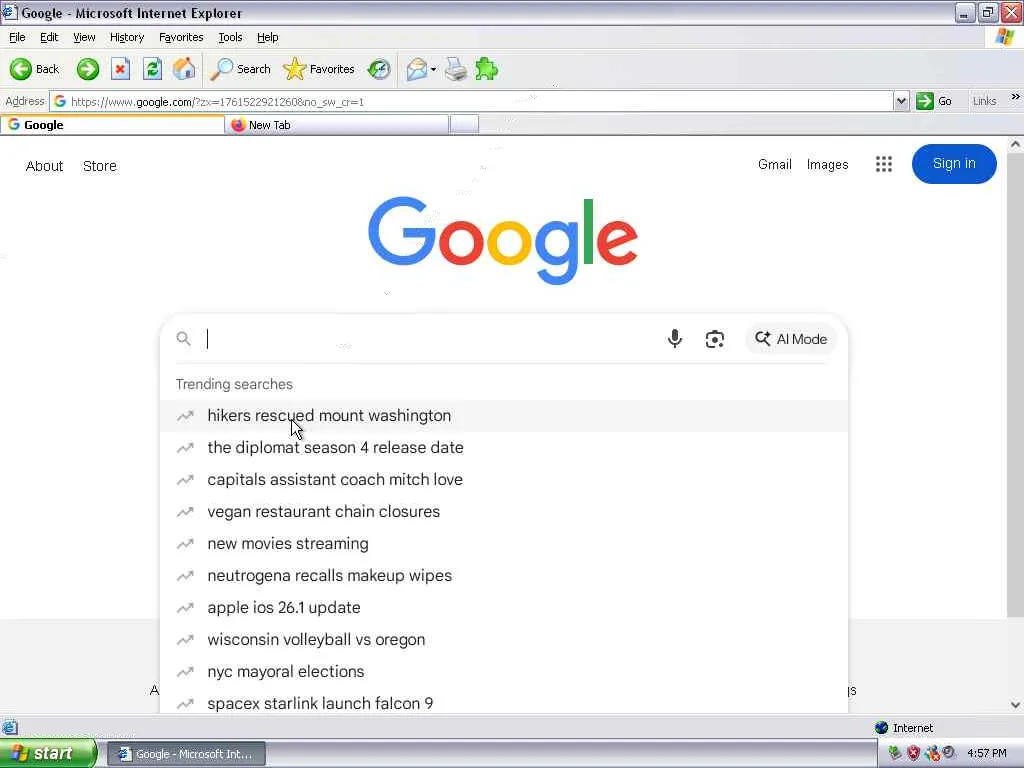1024x768 pixels.
Task: Click the page scrollbar up arrow
Action: (x=1015, y=144)
